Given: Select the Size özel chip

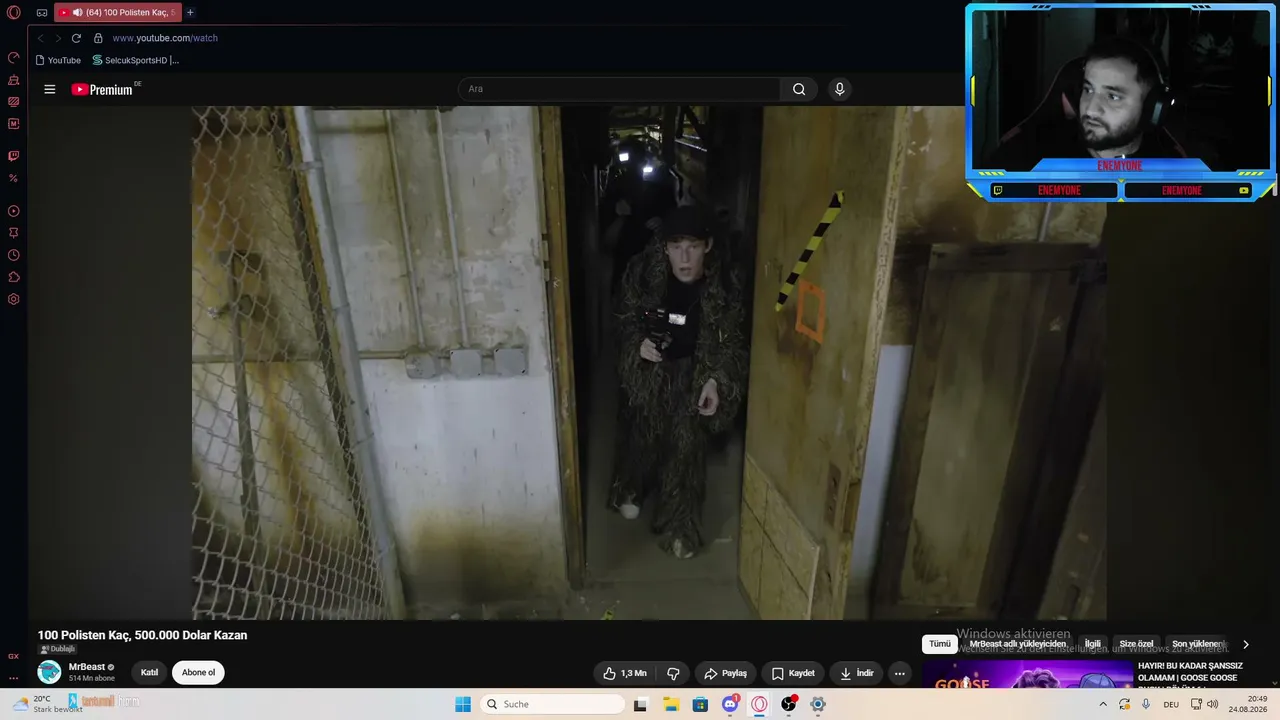Looking at the screenshot, I should (1136, 644).
